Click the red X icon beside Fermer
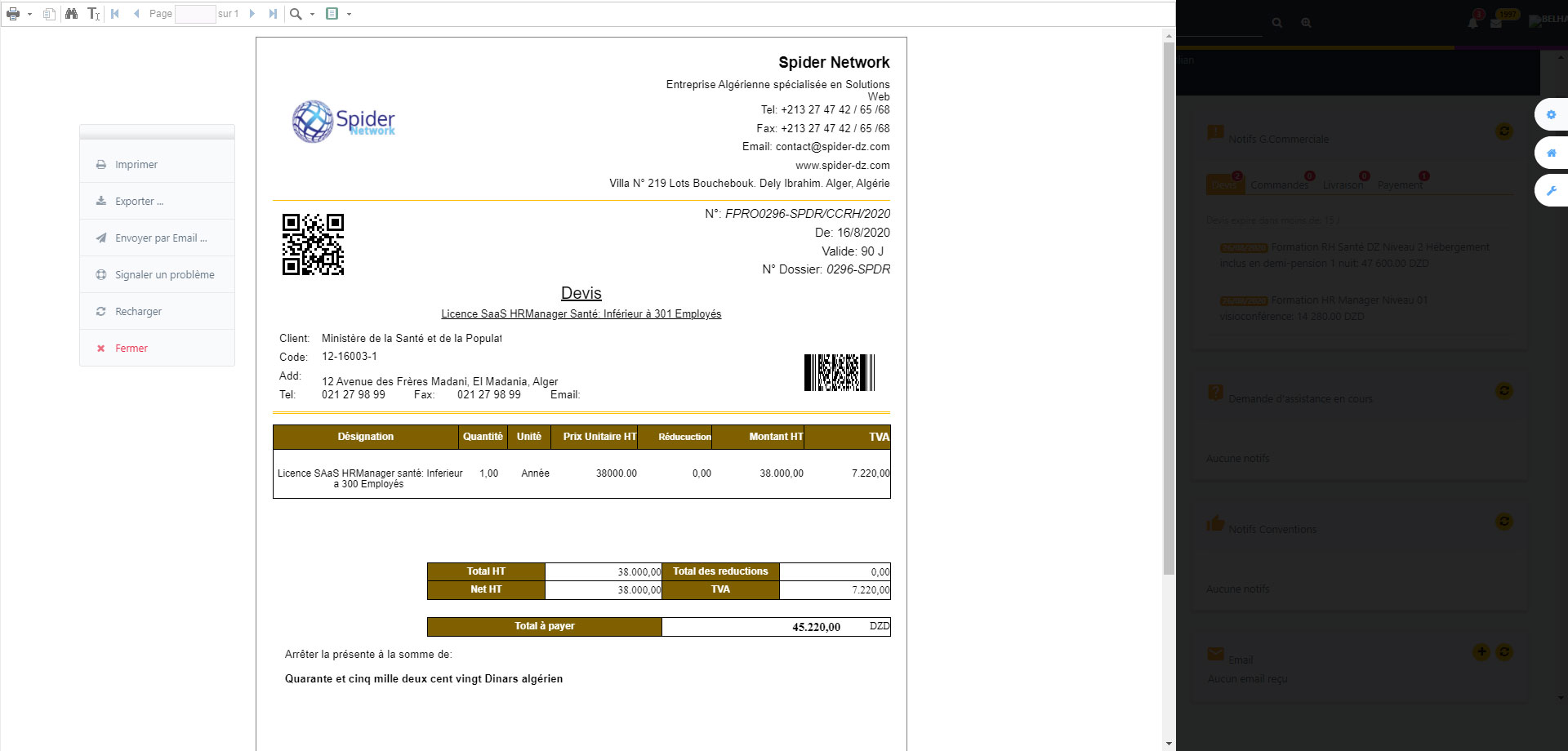 (x=101, y=349)
